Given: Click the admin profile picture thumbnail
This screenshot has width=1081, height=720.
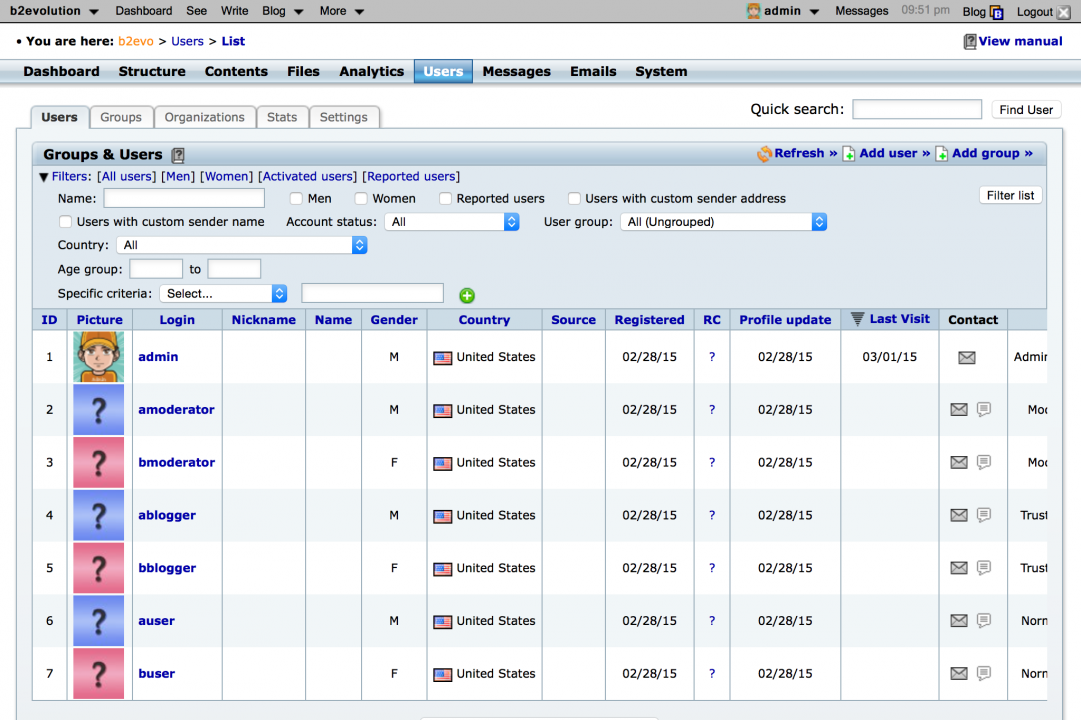Looking at the screenshot, I should [x=99, y=357].
